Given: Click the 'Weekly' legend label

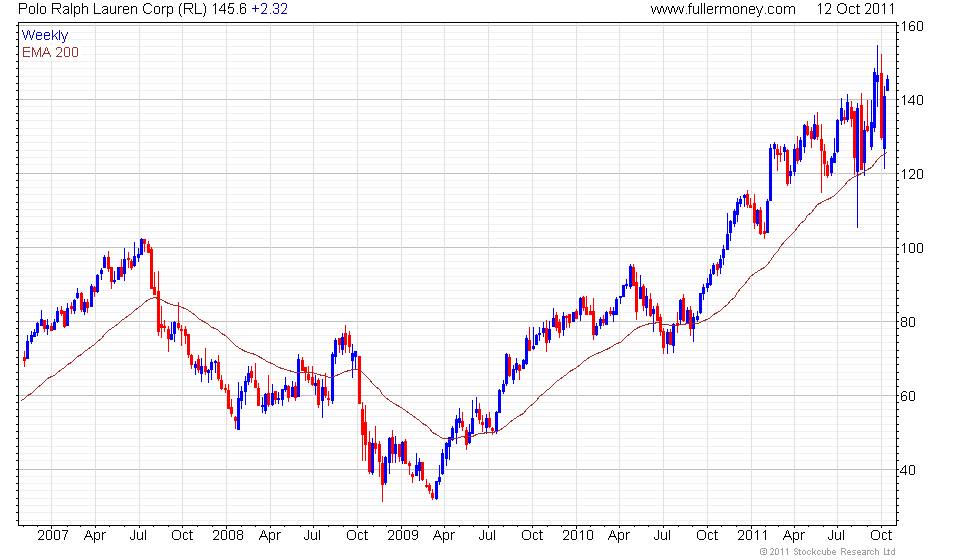Looking at the screenshot, I should (45, 36).
